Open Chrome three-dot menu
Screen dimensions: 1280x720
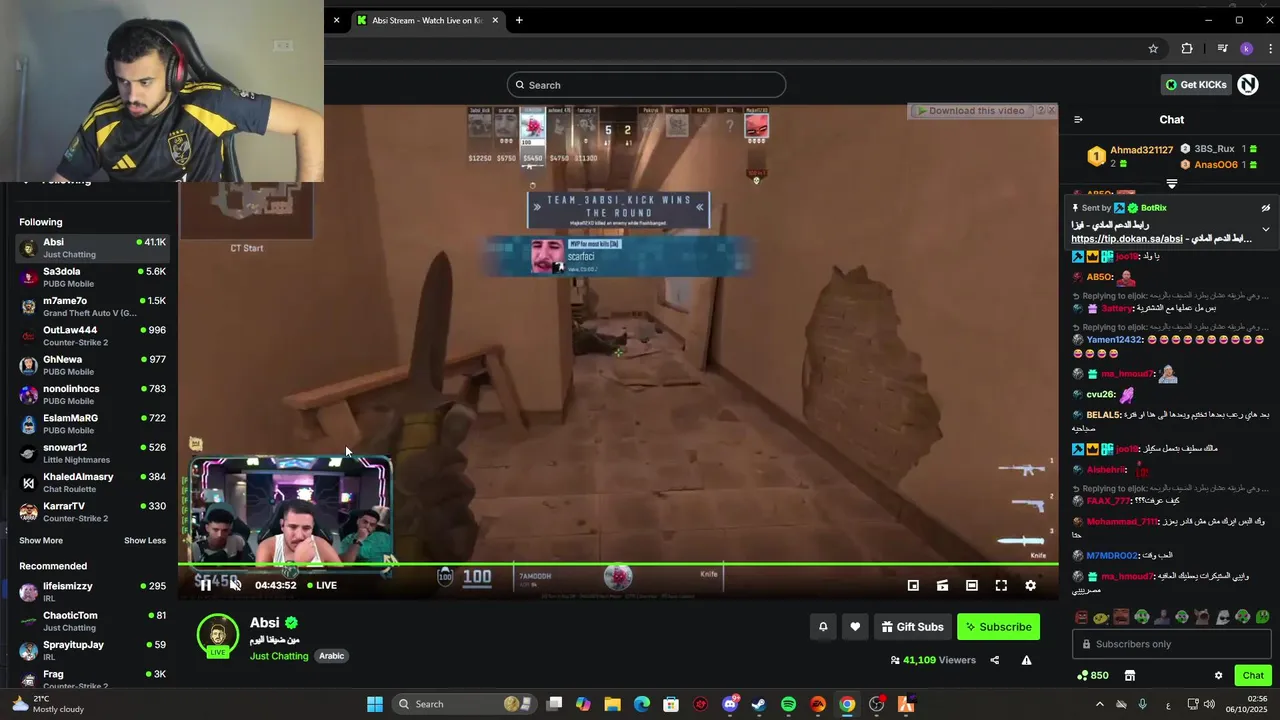tap(1270, 48)
